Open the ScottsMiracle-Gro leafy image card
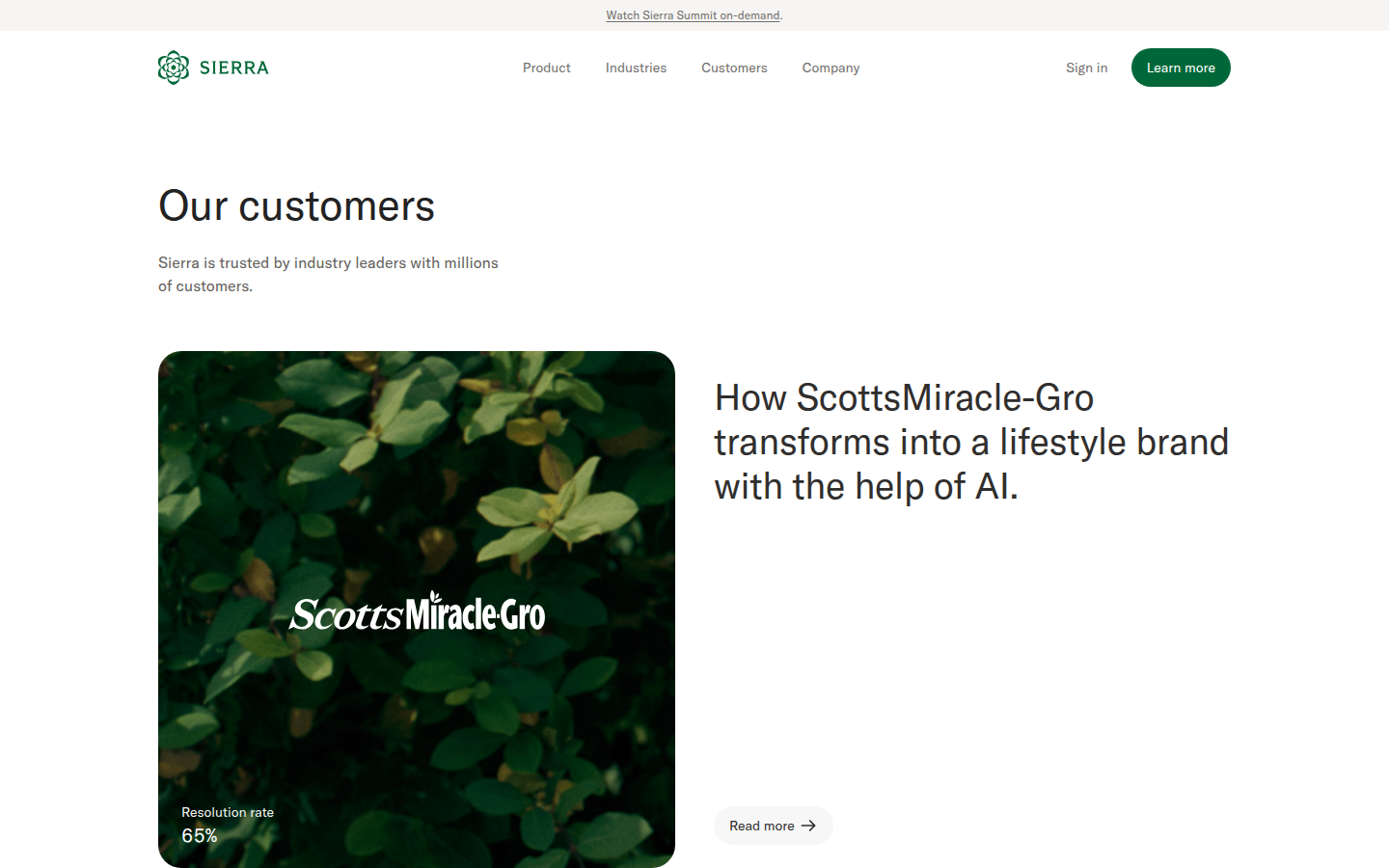 417,610
